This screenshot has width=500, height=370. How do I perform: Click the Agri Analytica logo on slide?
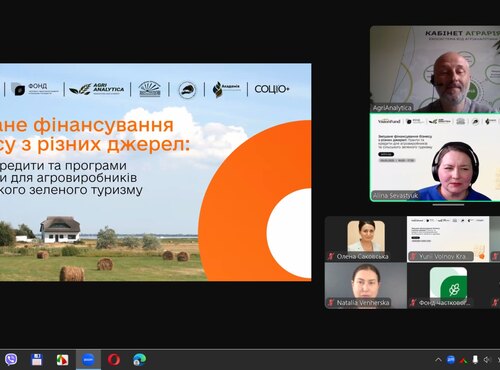[x=97, y=89]
